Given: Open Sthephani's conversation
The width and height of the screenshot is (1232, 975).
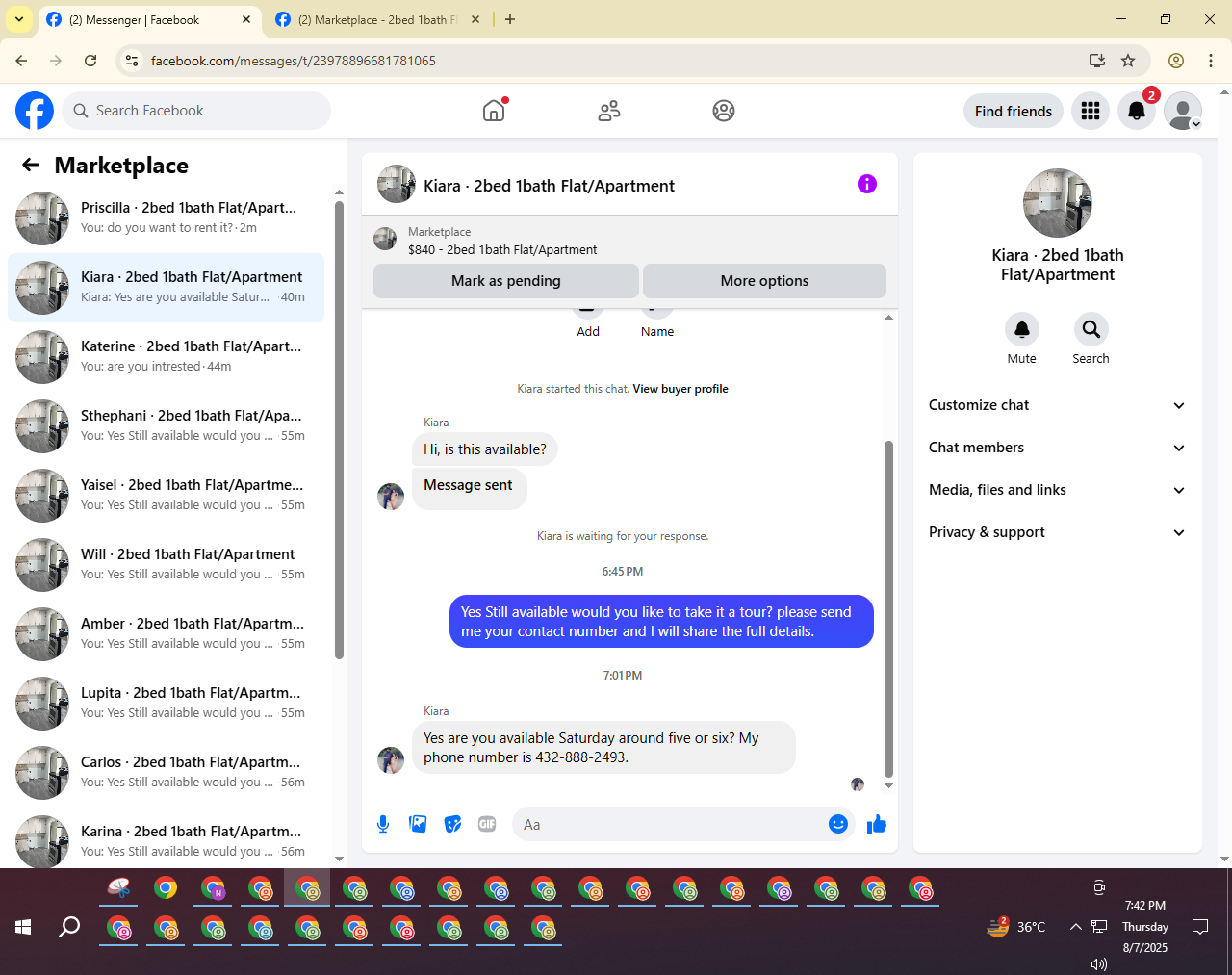Looking at the screenshot, I should [x=166, y=426].
